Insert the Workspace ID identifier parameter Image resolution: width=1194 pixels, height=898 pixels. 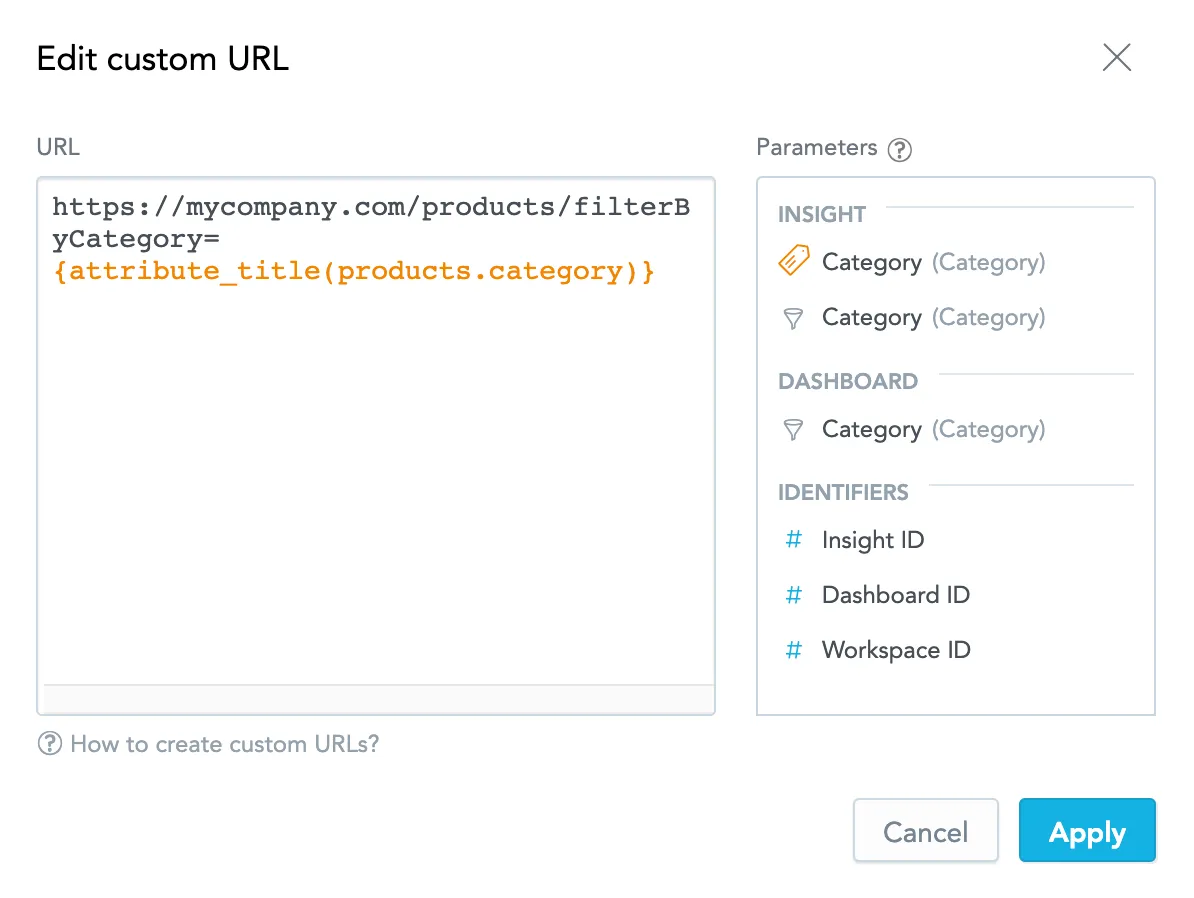click(896, 649)
